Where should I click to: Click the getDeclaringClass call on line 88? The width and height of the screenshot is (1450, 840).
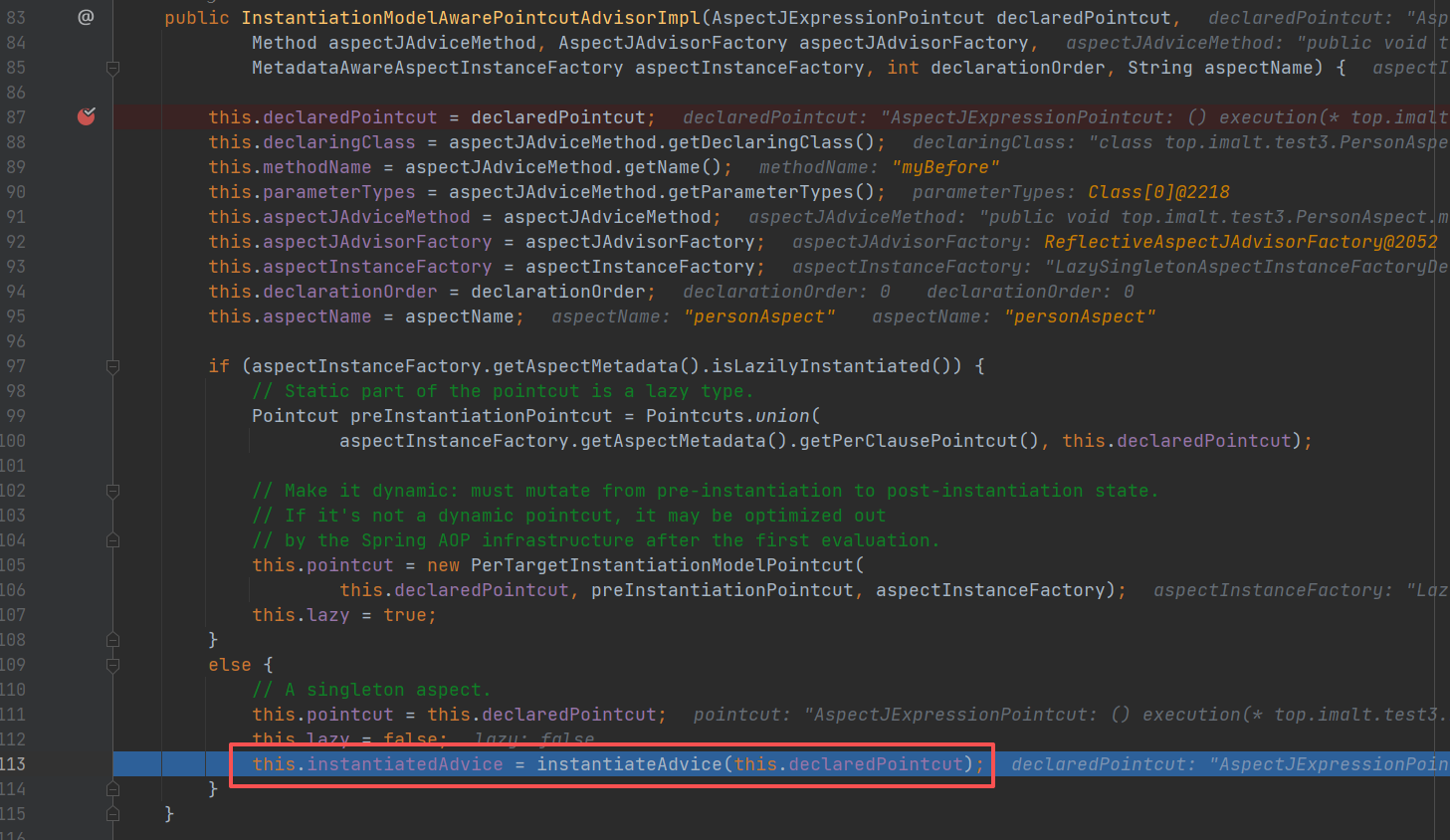tap(761, 142)
